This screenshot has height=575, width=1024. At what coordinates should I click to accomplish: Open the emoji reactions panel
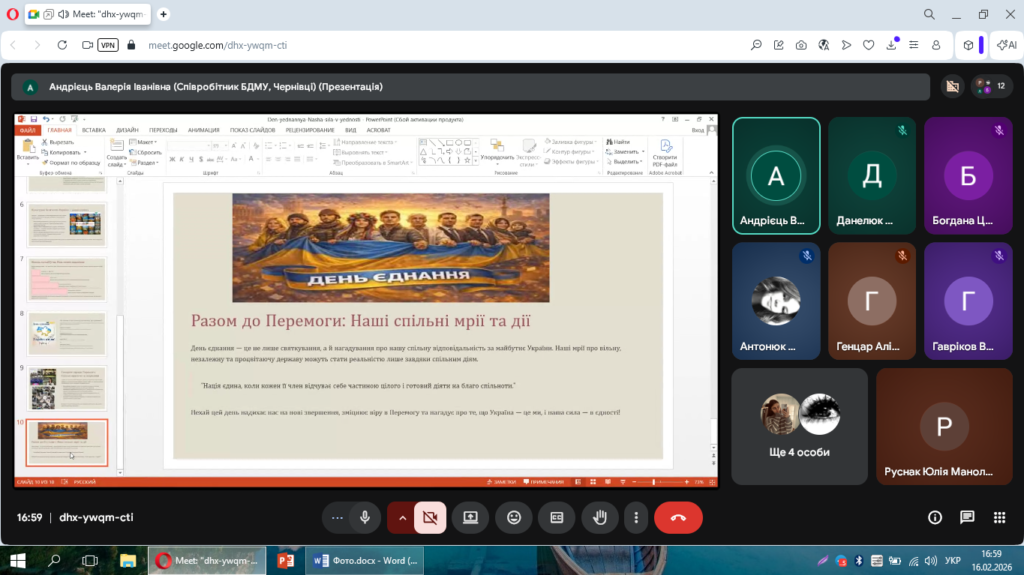click(514, 517)
